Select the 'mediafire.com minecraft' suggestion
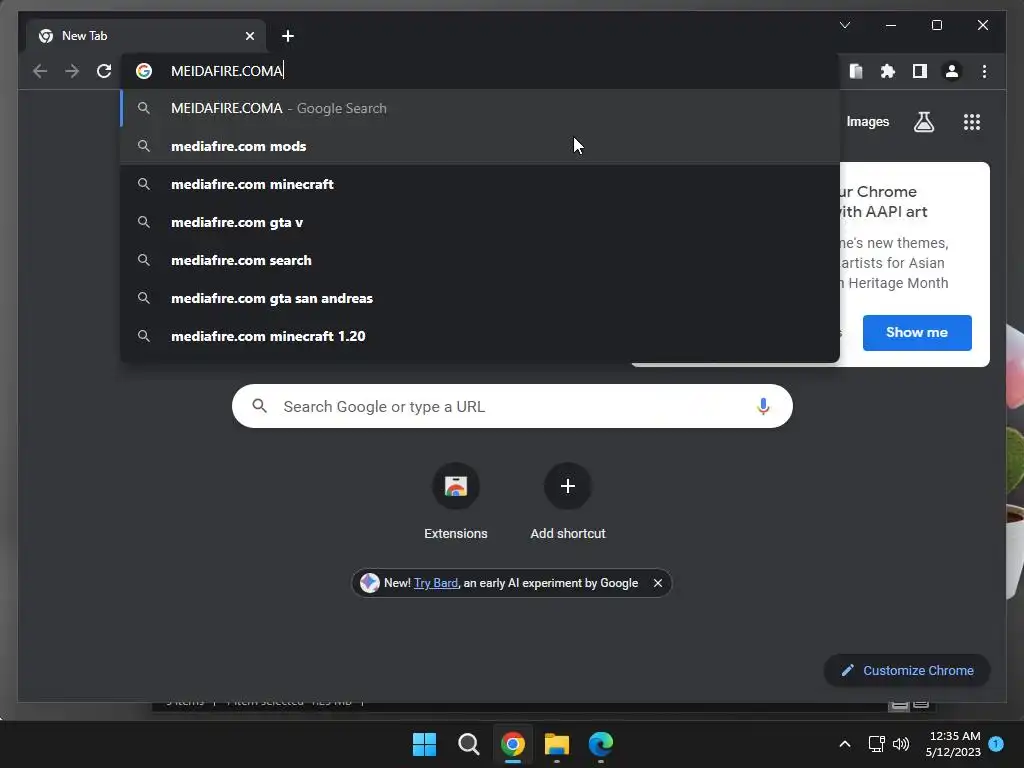The height and width of the screenshot is (768, 1024). (480, 184)
